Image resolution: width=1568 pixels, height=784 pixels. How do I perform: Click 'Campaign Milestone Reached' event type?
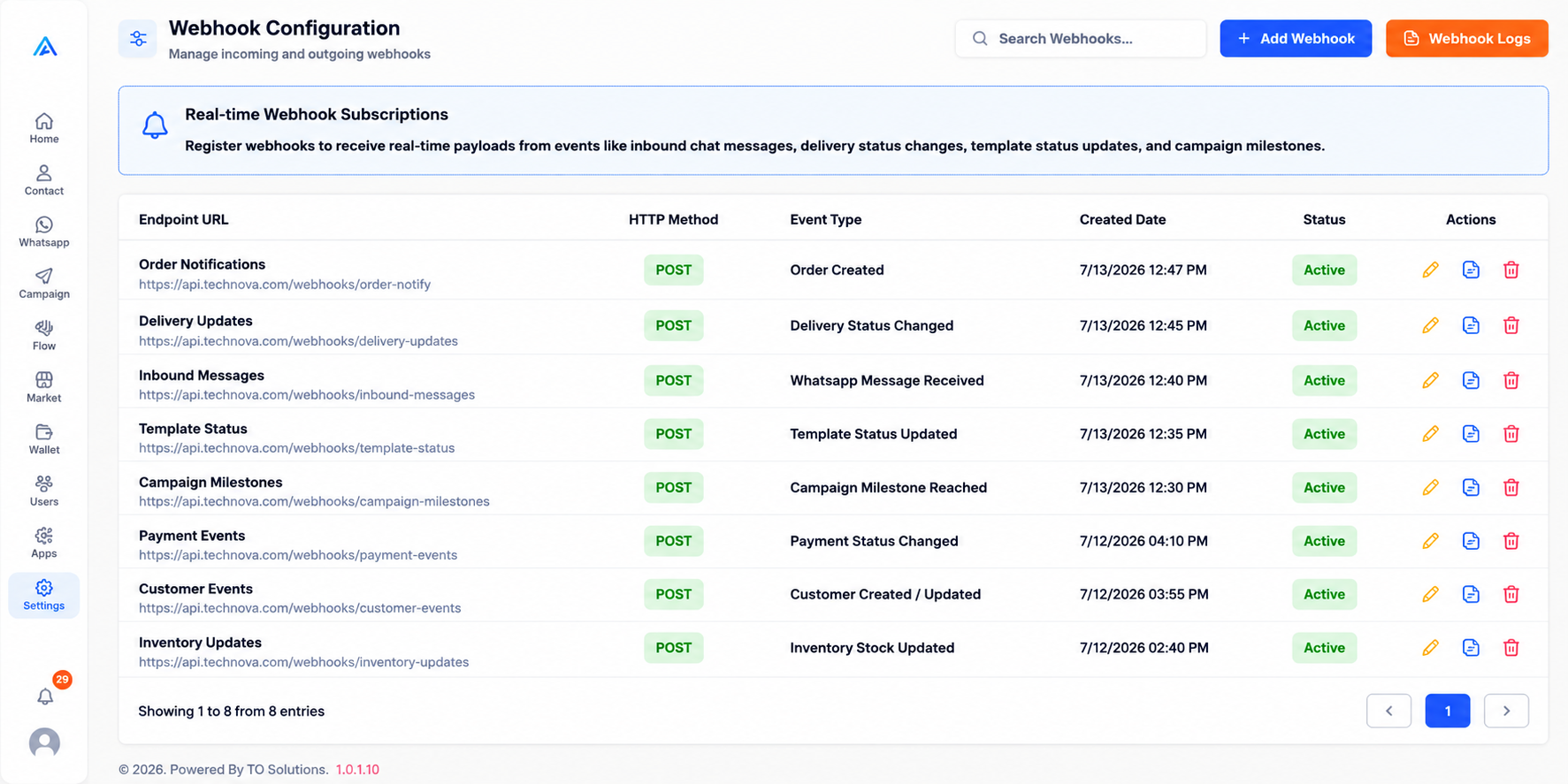pos(888,487)
